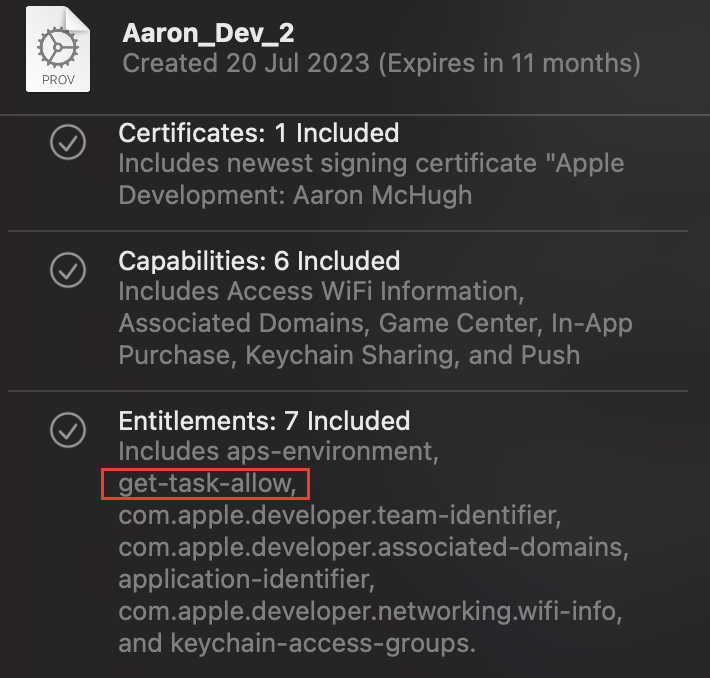Select the Capabilities: 6 Included heading
The image size is (710, 678).
click(x=259, y=261)
